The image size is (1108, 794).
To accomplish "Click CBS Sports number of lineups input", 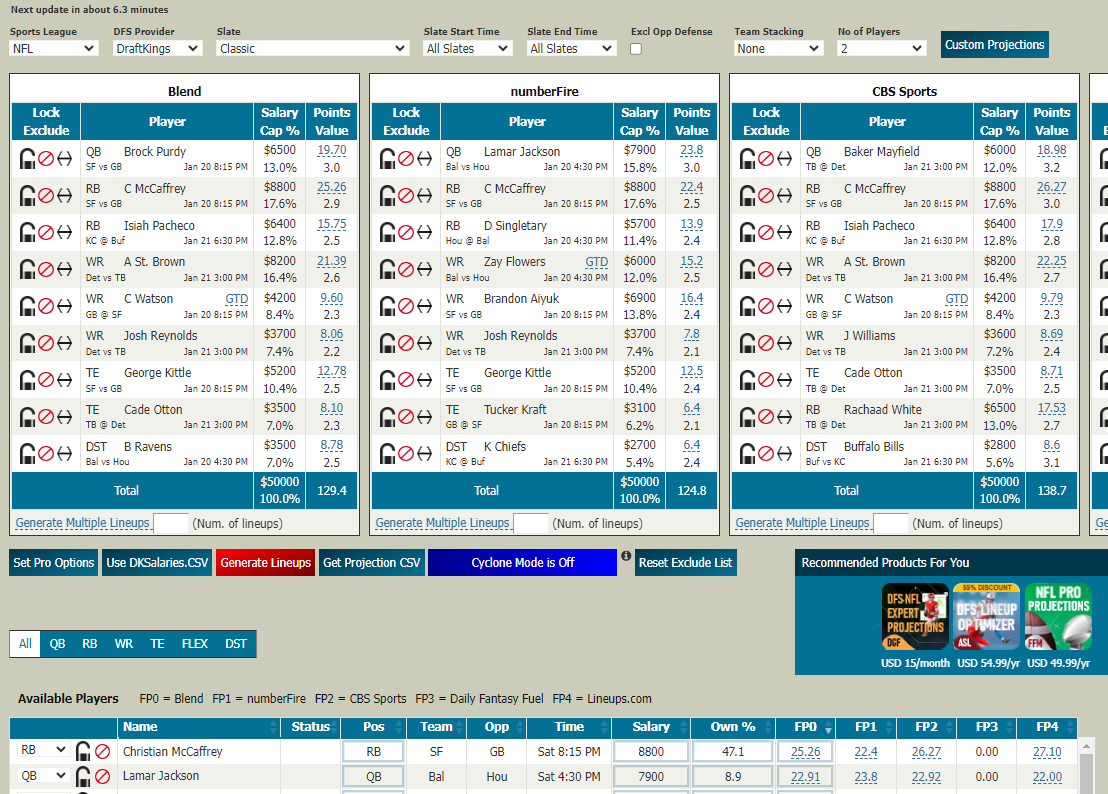I will [890, 523].
